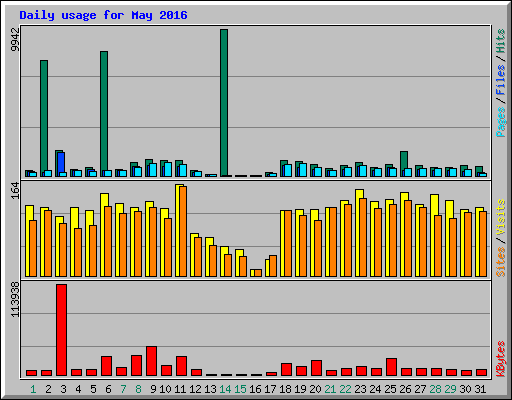Click the red KBytes bar for day 20
The image size is (512, 400).
(316, 368)
